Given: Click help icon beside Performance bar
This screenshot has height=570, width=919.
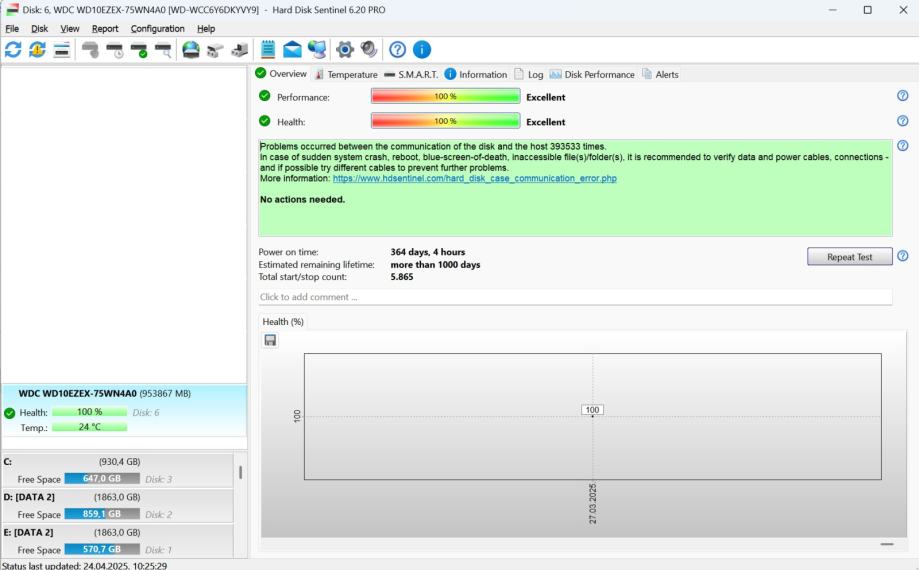Looking at the screenshot, I should click(902, 96).
